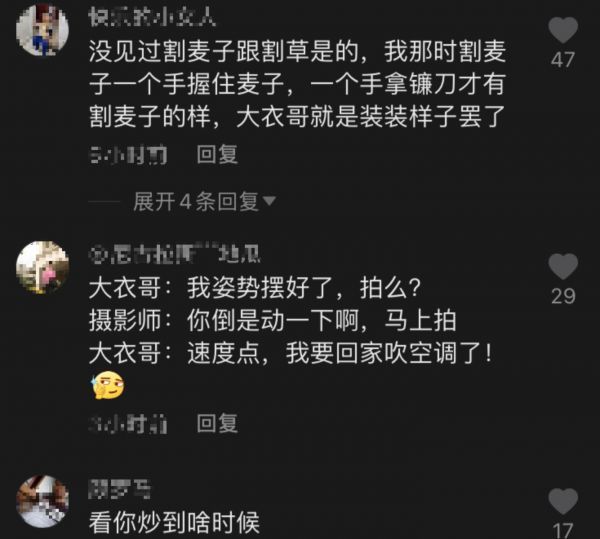Select the comment text starting with 没见过割麦子
Viewport: 600px width, 539px height.
[297, 84]
